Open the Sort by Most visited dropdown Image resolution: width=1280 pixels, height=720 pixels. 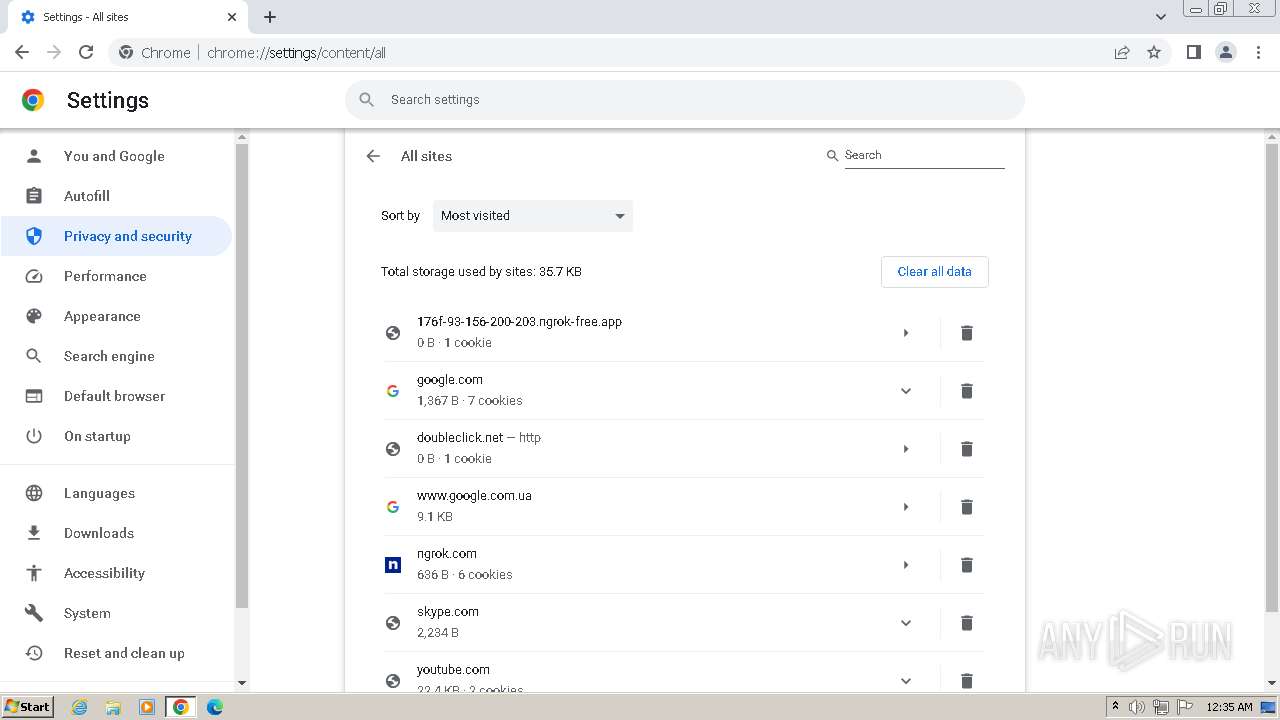coord(533,216)
